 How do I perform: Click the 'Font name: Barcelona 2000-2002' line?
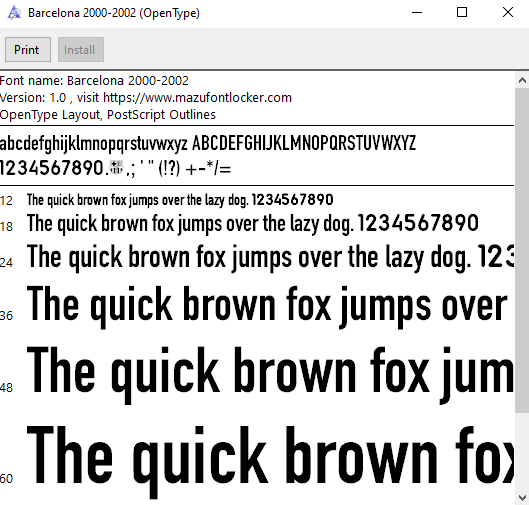[x=94, y=81]
